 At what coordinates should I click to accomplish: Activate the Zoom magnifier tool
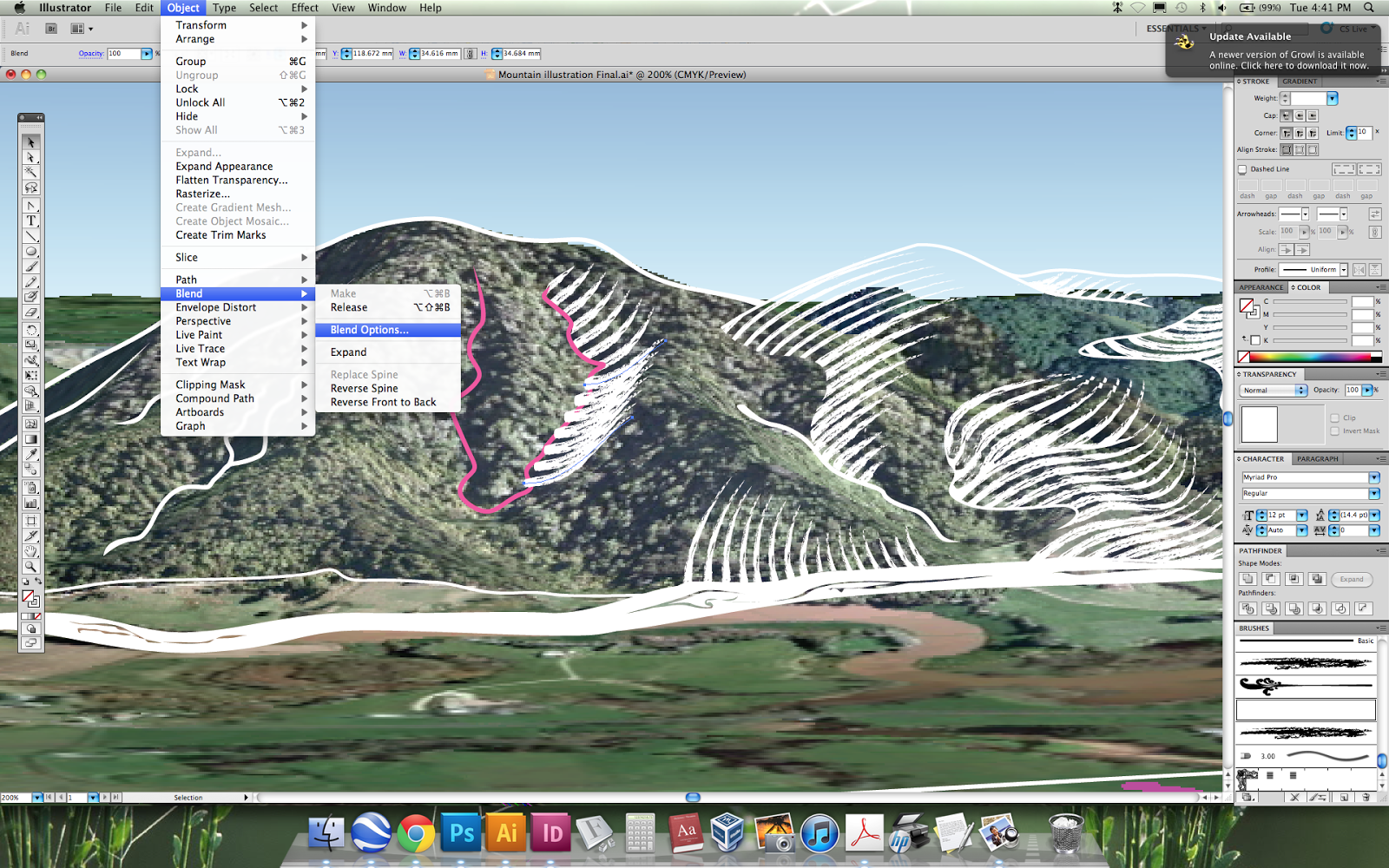coord(31,567)
